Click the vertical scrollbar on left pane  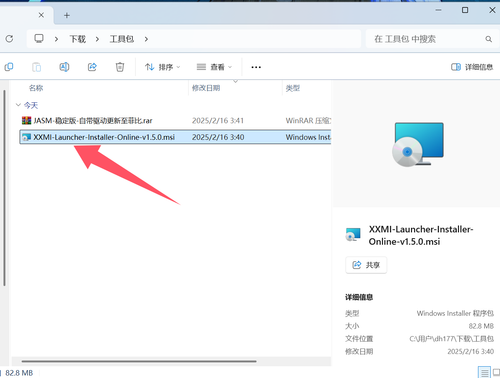pos(4,188)
